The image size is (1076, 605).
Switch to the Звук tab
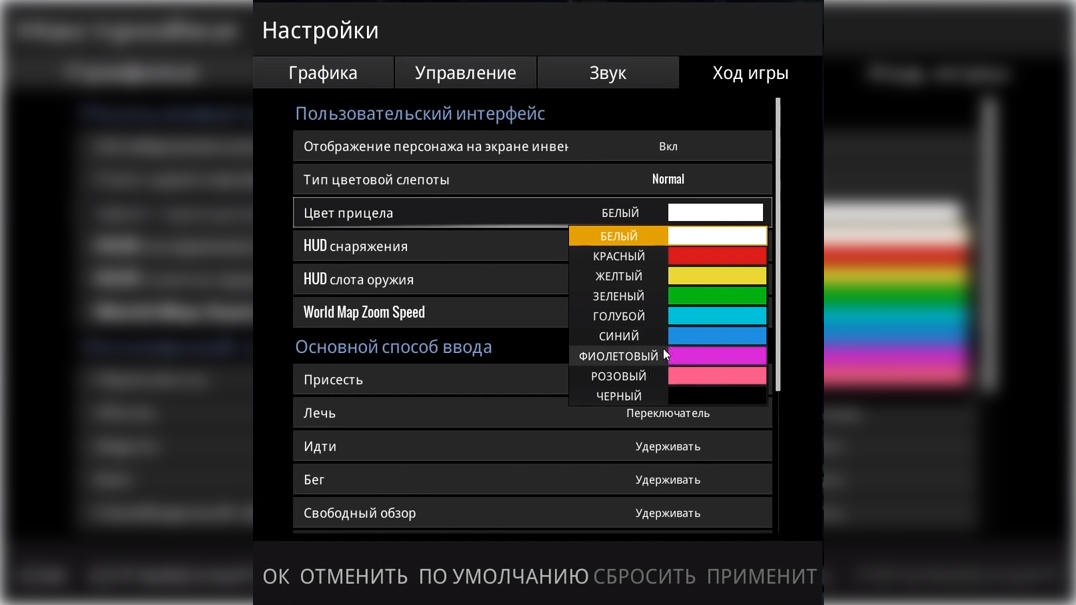pos(607,73)
